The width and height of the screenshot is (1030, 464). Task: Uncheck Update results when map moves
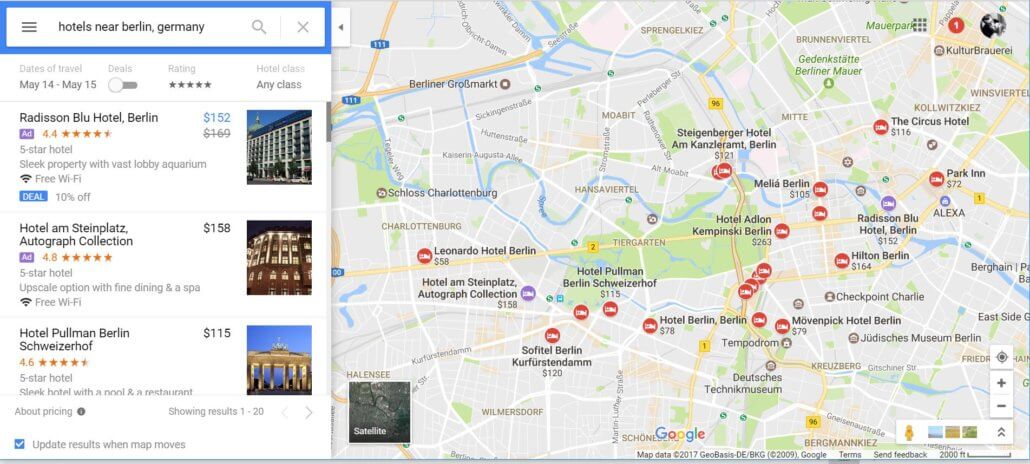click(20, 444)
